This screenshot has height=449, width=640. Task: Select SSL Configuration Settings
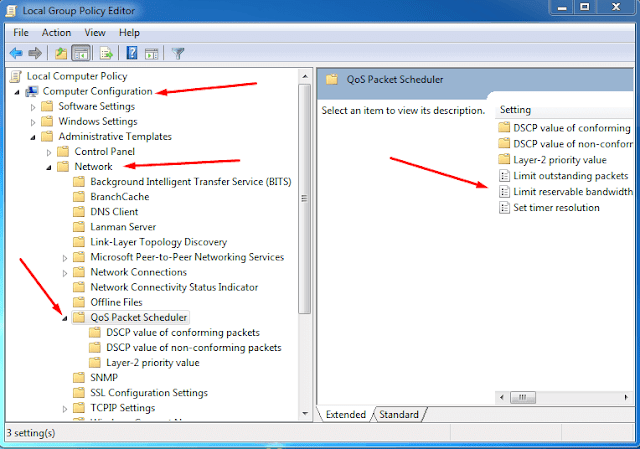[149, 393]
